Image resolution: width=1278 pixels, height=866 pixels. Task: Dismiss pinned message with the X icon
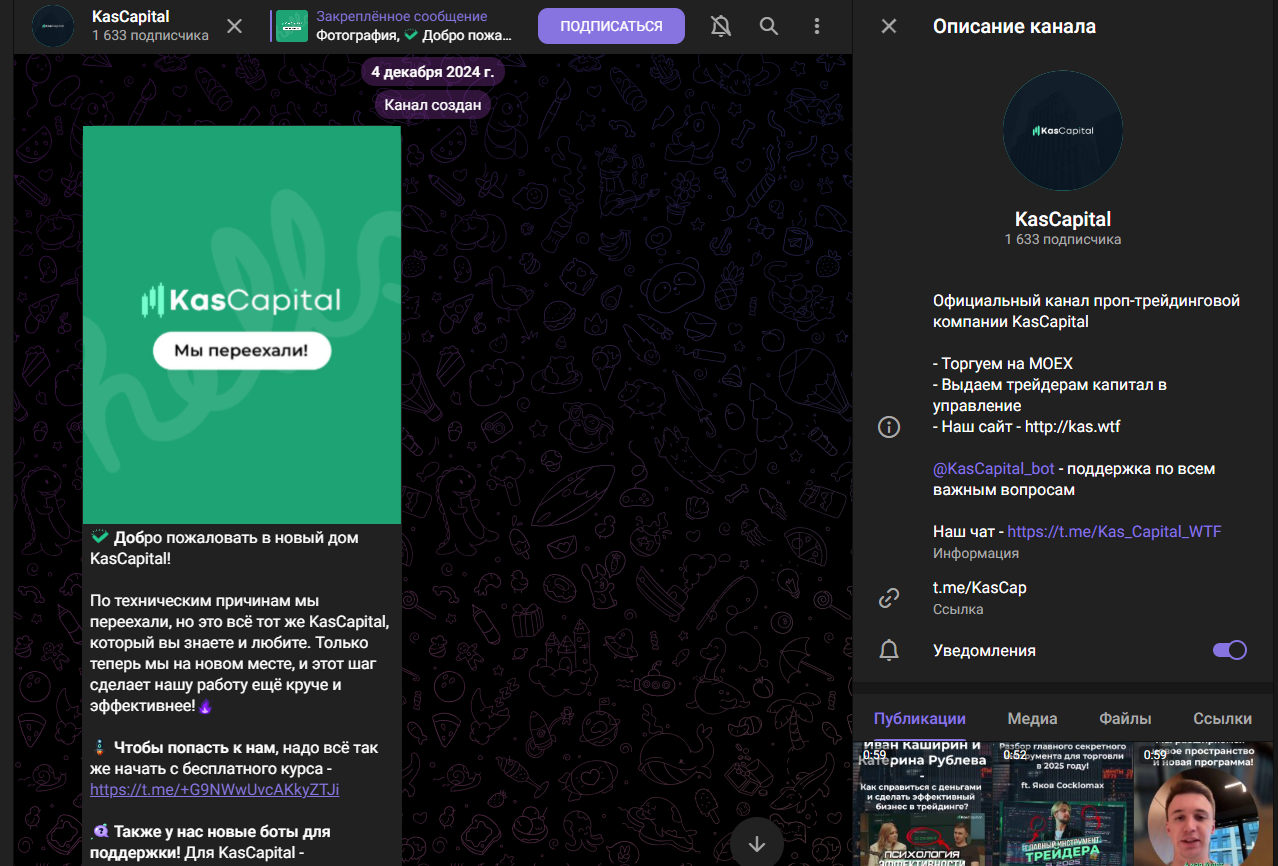click(234, 26)
